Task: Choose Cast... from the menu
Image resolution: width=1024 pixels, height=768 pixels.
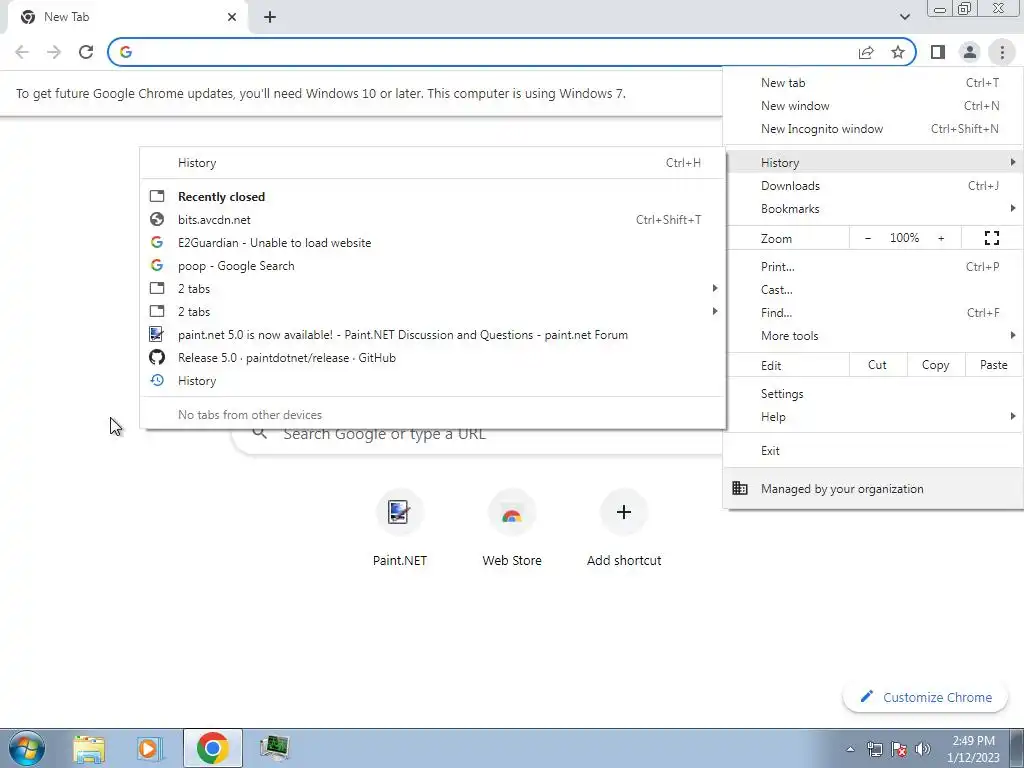Action: point(873,289)
